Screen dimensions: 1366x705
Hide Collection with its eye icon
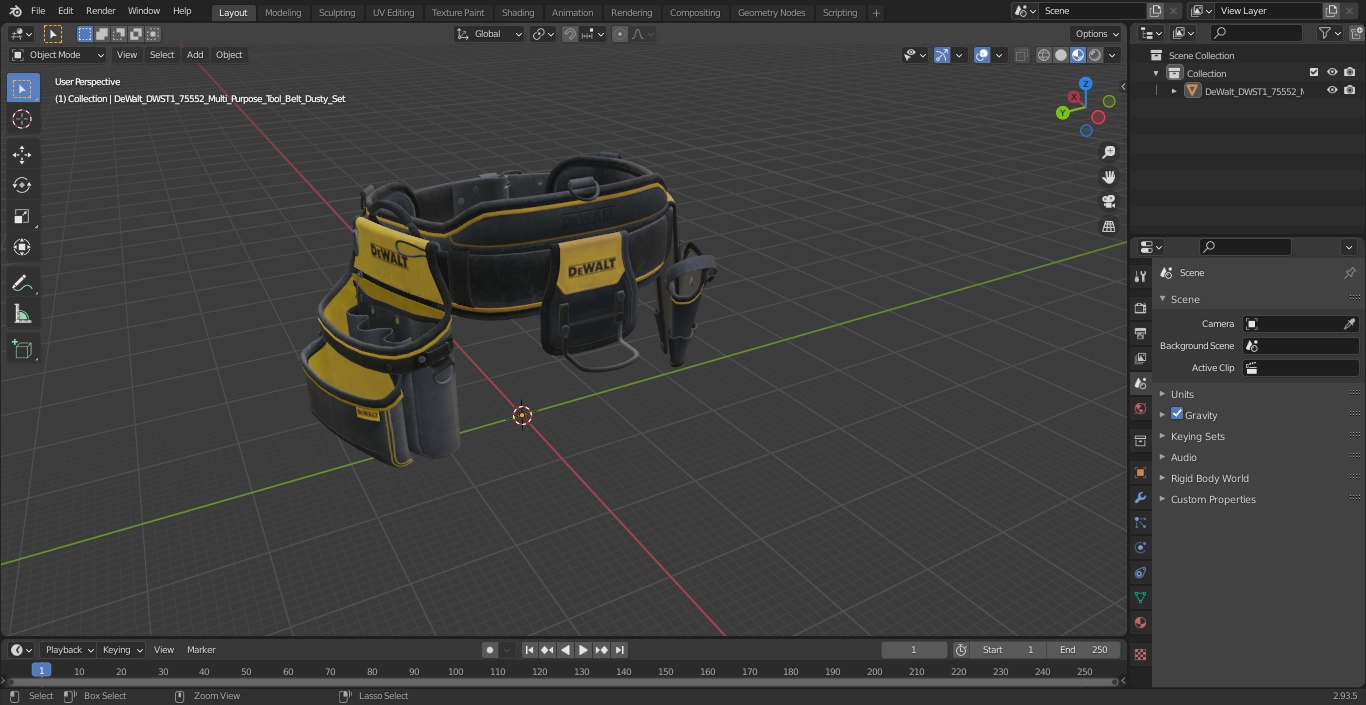pos(1332,72)
